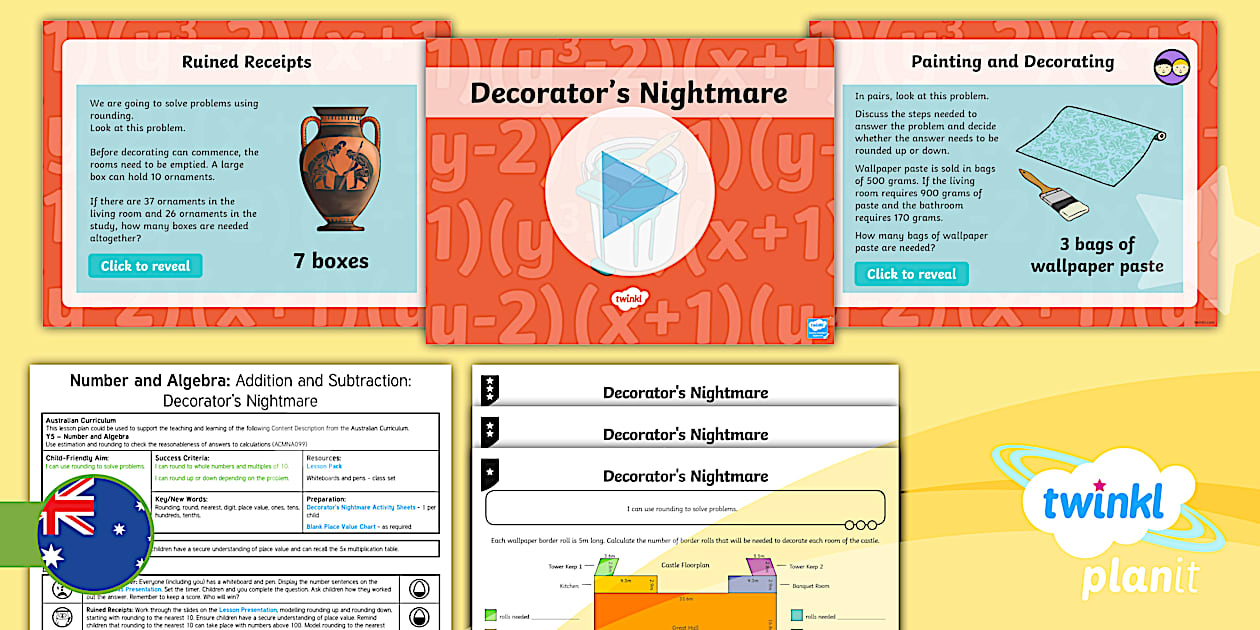Viewport: 1260px width, 630px height.
Task: Click the Twinkl owl logo below the play button
Action: (x=630, y=298)
